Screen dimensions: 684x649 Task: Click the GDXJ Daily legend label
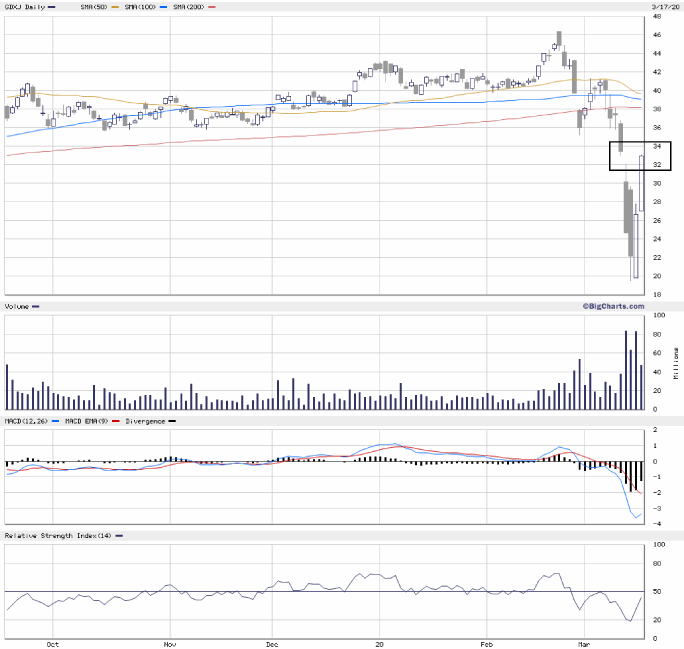[27, 6]
